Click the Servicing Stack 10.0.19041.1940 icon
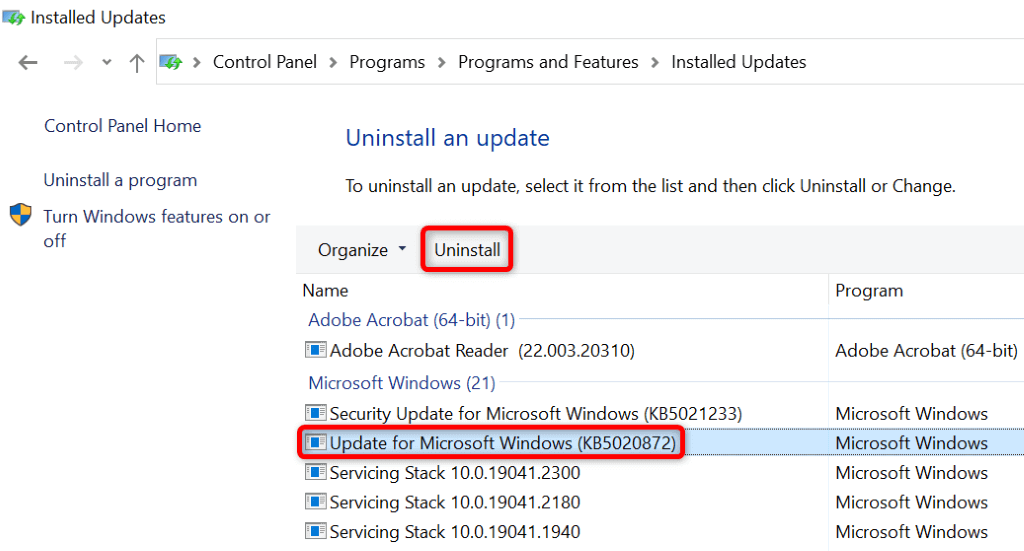 click(317, 531)
